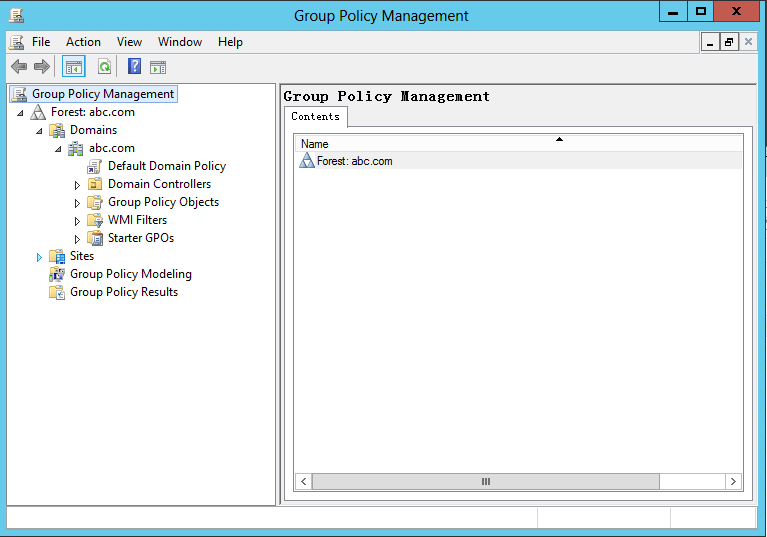Screen dimensions: 767x537
Task: Select the Contents tab
Action: point(316,117)
